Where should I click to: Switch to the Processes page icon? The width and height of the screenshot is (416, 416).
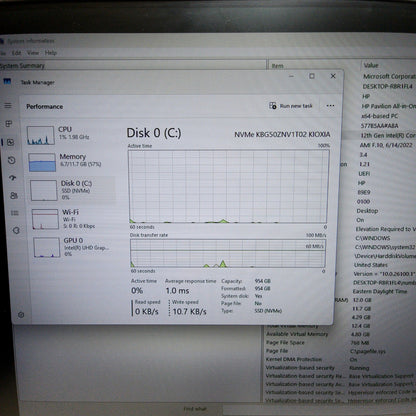click(9, 124)
